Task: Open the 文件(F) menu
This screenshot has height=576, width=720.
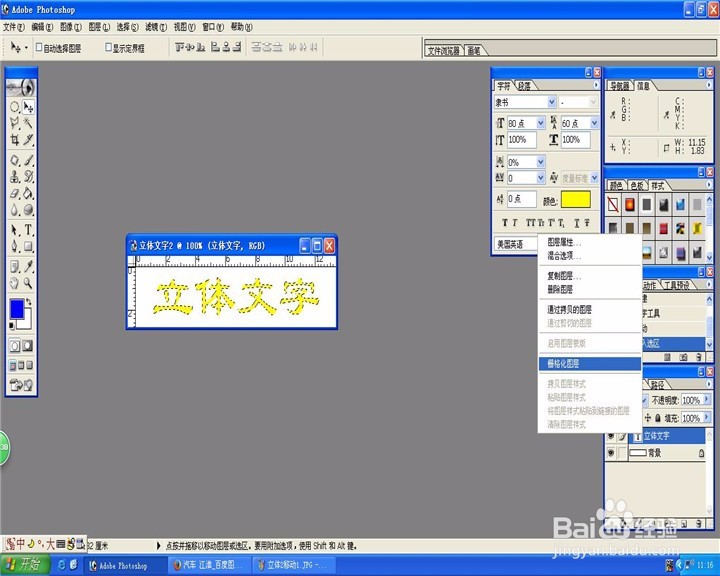Action: pos(14,27)
